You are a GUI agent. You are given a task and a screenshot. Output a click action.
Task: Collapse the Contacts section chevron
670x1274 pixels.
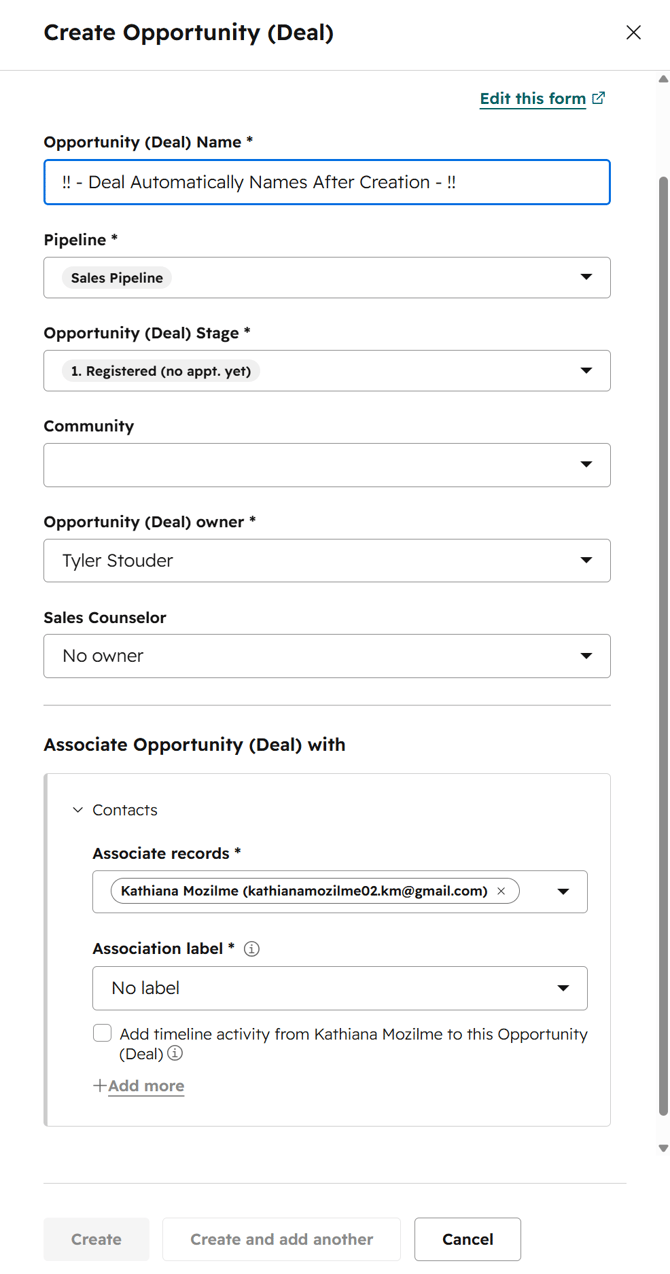click(78, 810)
